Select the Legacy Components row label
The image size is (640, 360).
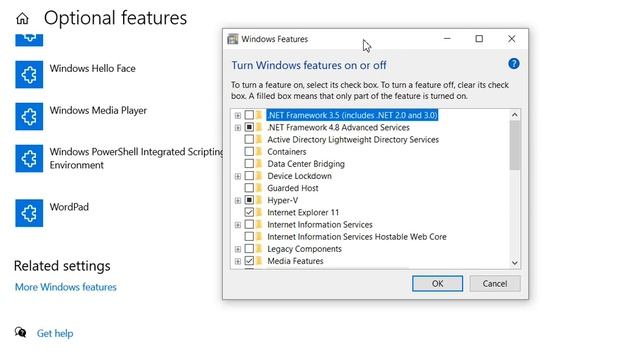tap(304, 249)
